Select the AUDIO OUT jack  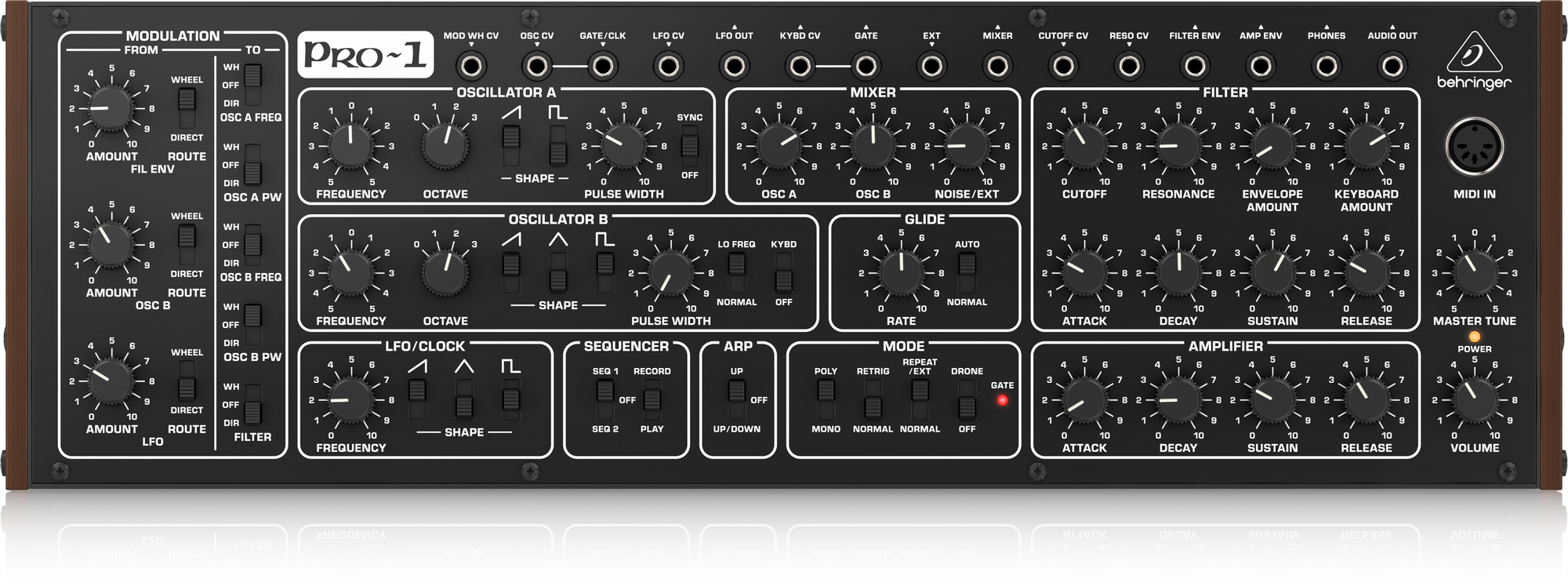1392,66
